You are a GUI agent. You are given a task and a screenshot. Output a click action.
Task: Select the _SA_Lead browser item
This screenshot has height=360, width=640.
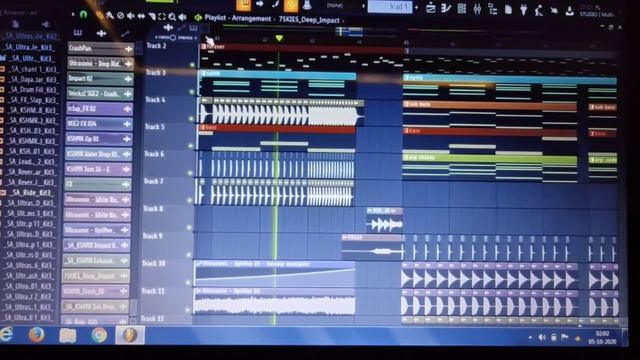pos(32,162)
